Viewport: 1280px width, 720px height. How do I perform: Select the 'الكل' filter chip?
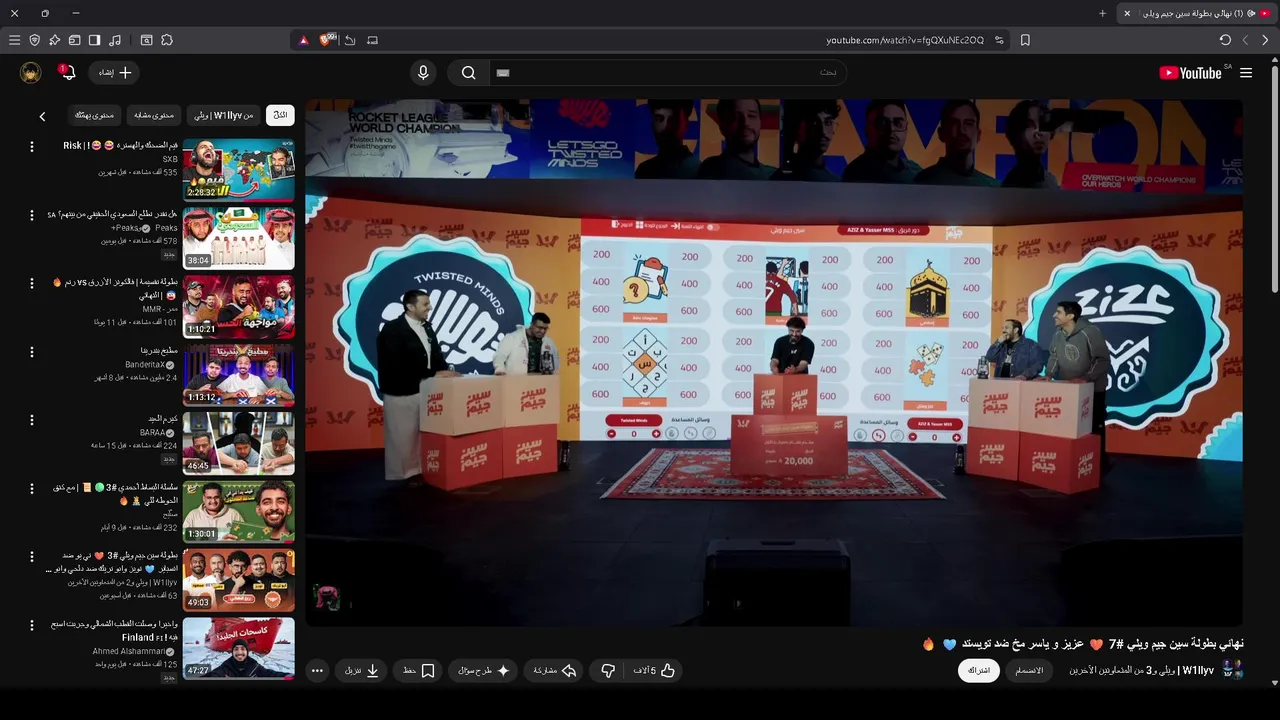[280, 115]
